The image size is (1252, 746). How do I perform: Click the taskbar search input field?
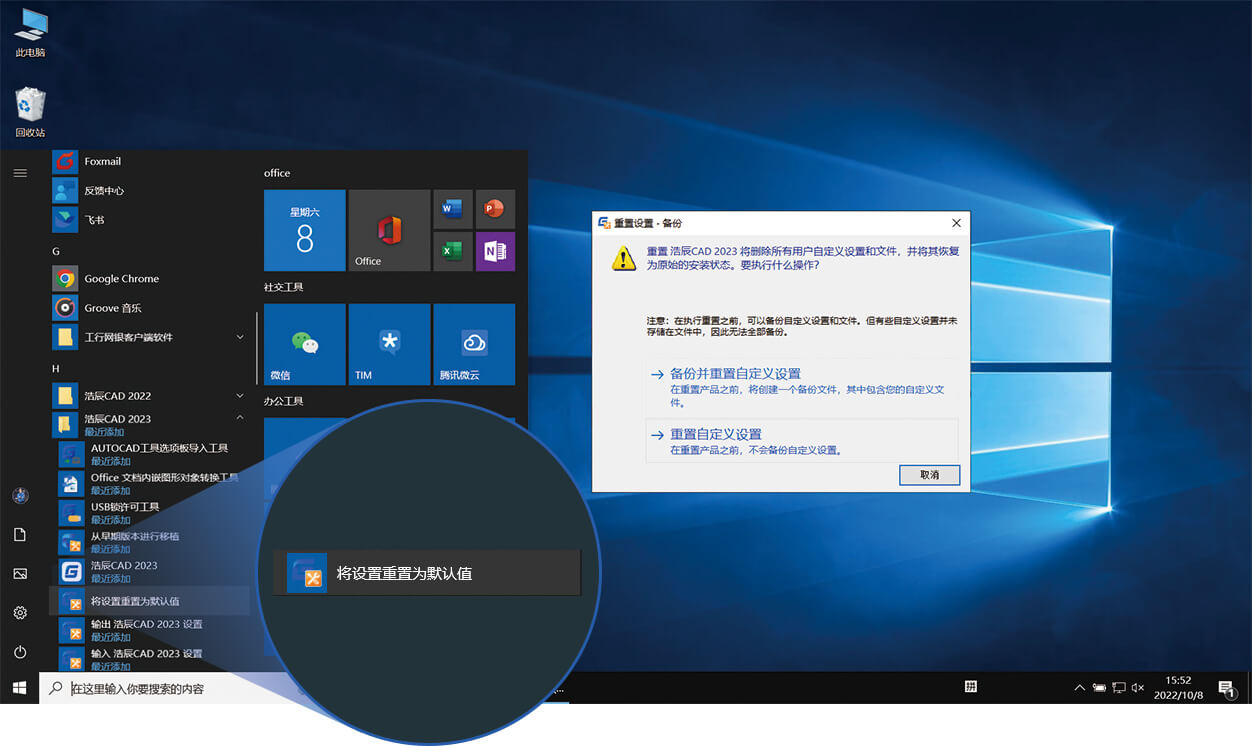tap(150, 688)
